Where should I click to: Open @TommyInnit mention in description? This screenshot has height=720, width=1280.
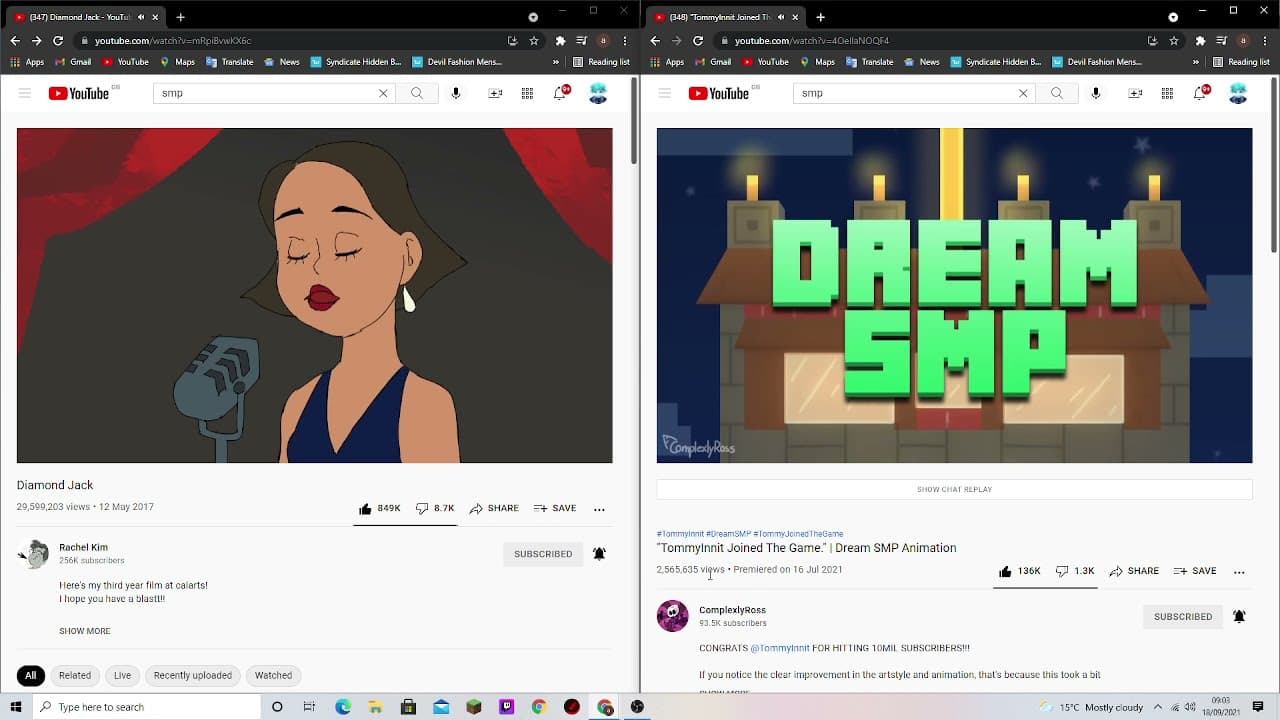(x=780, y=648)
